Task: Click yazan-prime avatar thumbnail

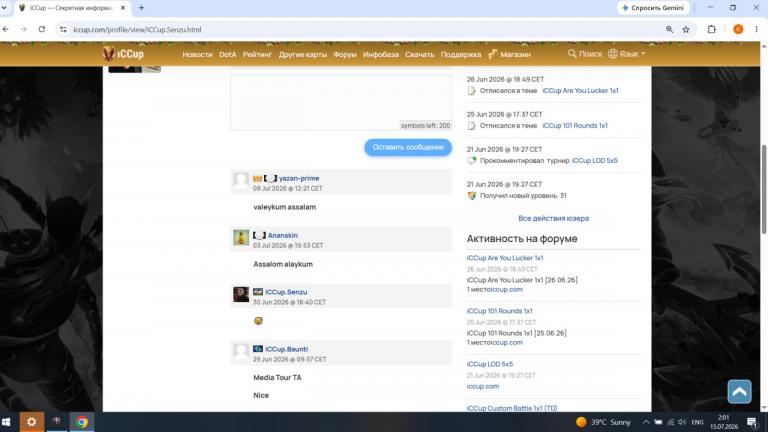Action: point(241,181)
